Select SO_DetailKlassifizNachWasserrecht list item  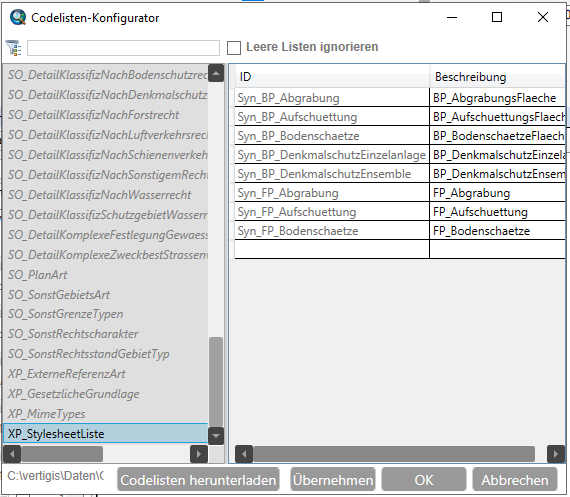pyautogui.click(x=105, y=195)
